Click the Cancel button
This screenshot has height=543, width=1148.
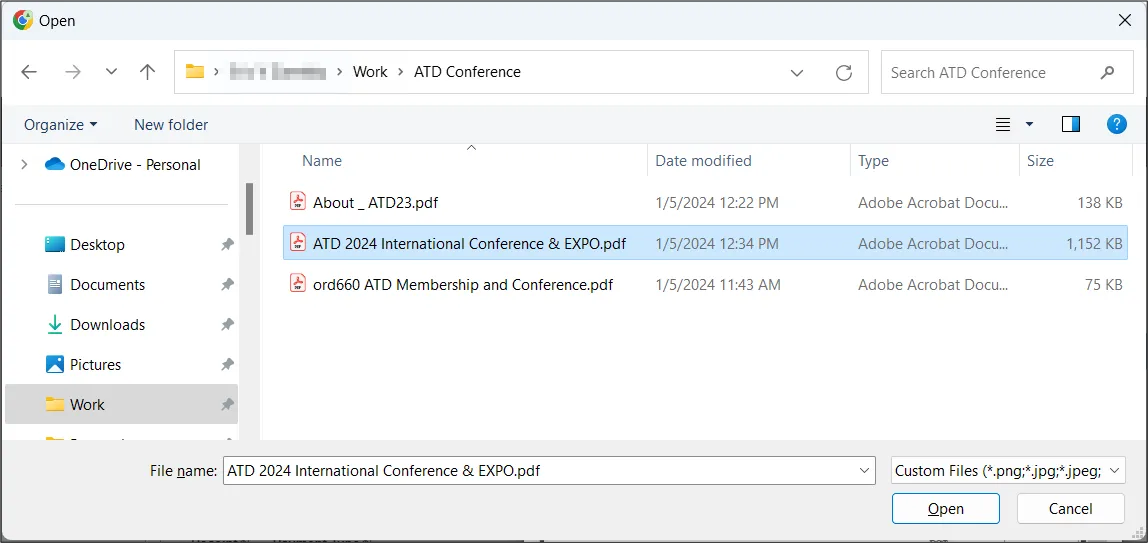pyautogui.click(x=1070, y=509)
